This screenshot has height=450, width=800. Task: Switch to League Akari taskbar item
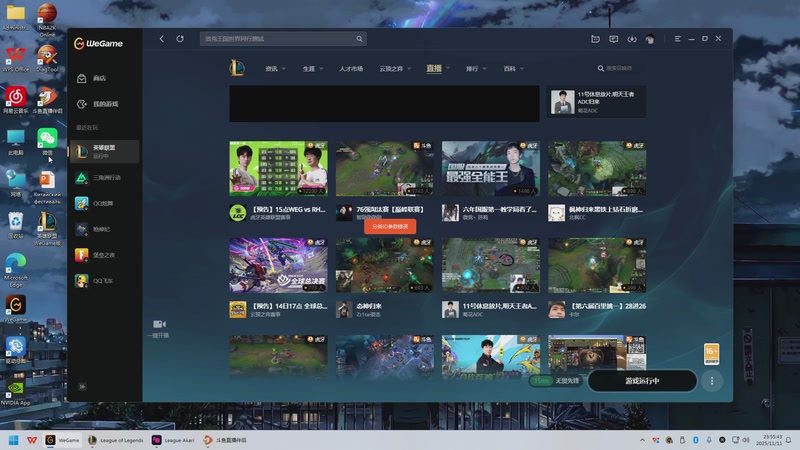coord(173,440)
